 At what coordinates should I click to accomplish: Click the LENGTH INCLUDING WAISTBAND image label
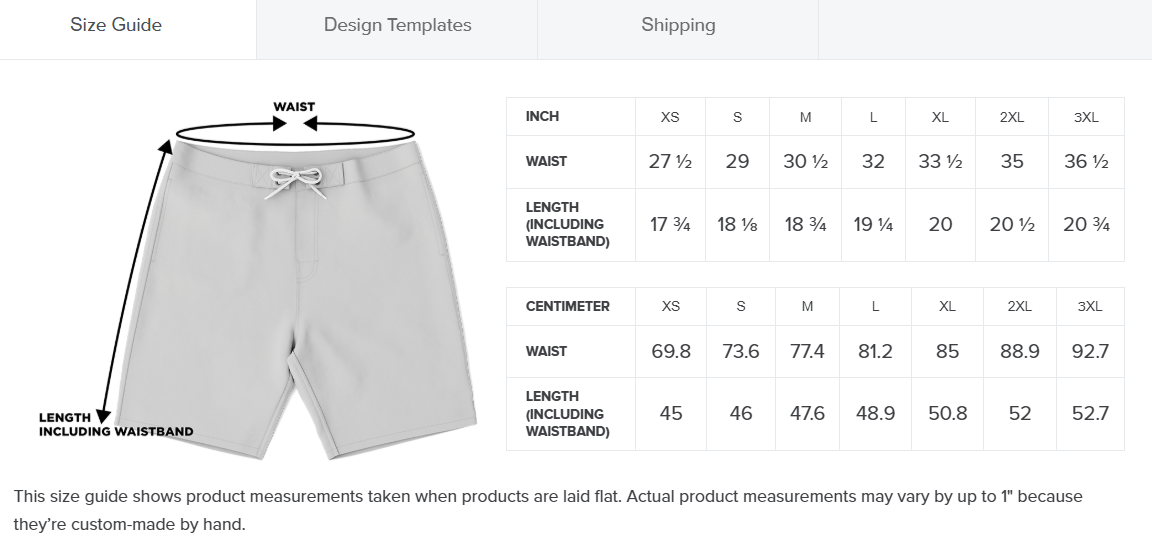click(x=116, y=425)
